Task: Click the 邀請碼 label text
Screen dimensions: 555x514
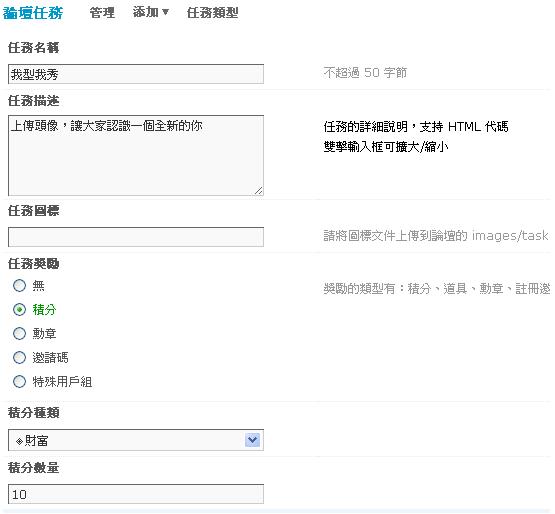Action: 50,358
